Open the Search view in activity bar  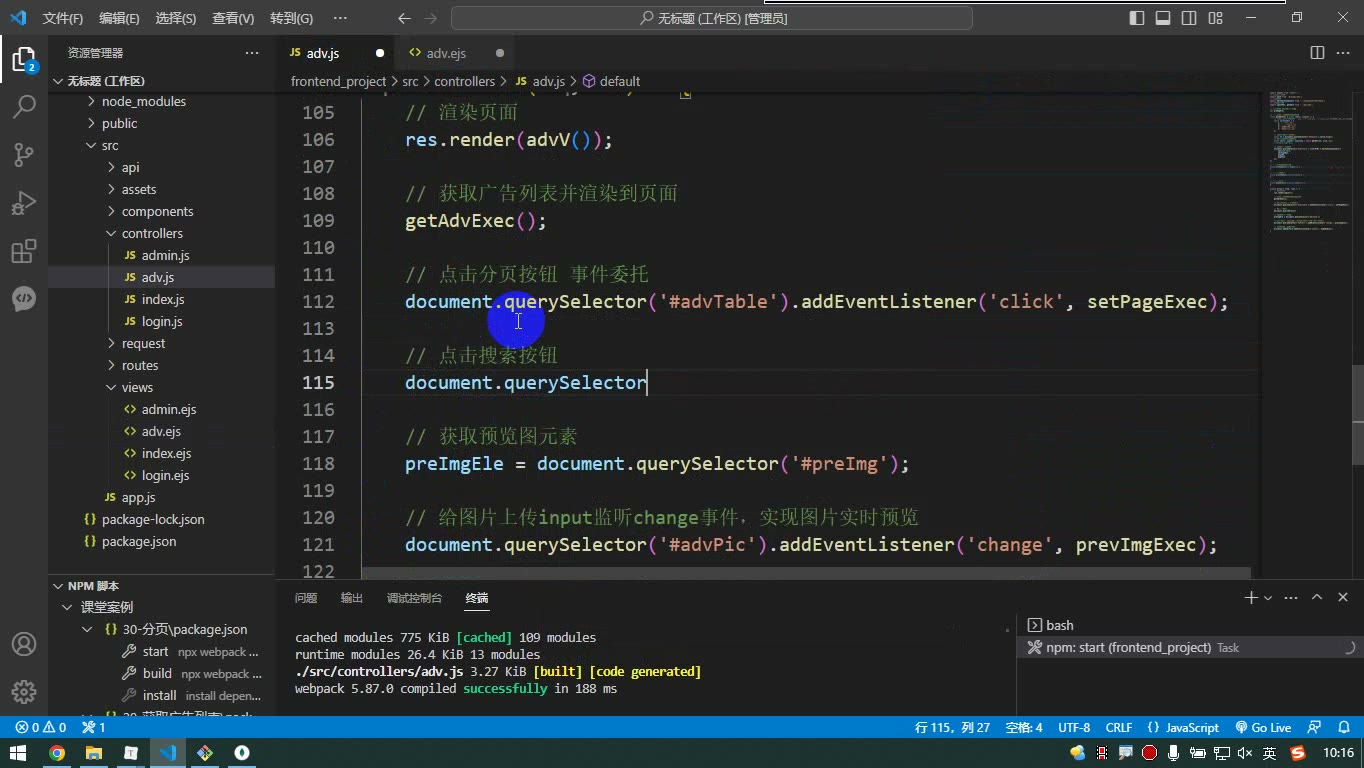pyautogui.click(x=24, y=106)
